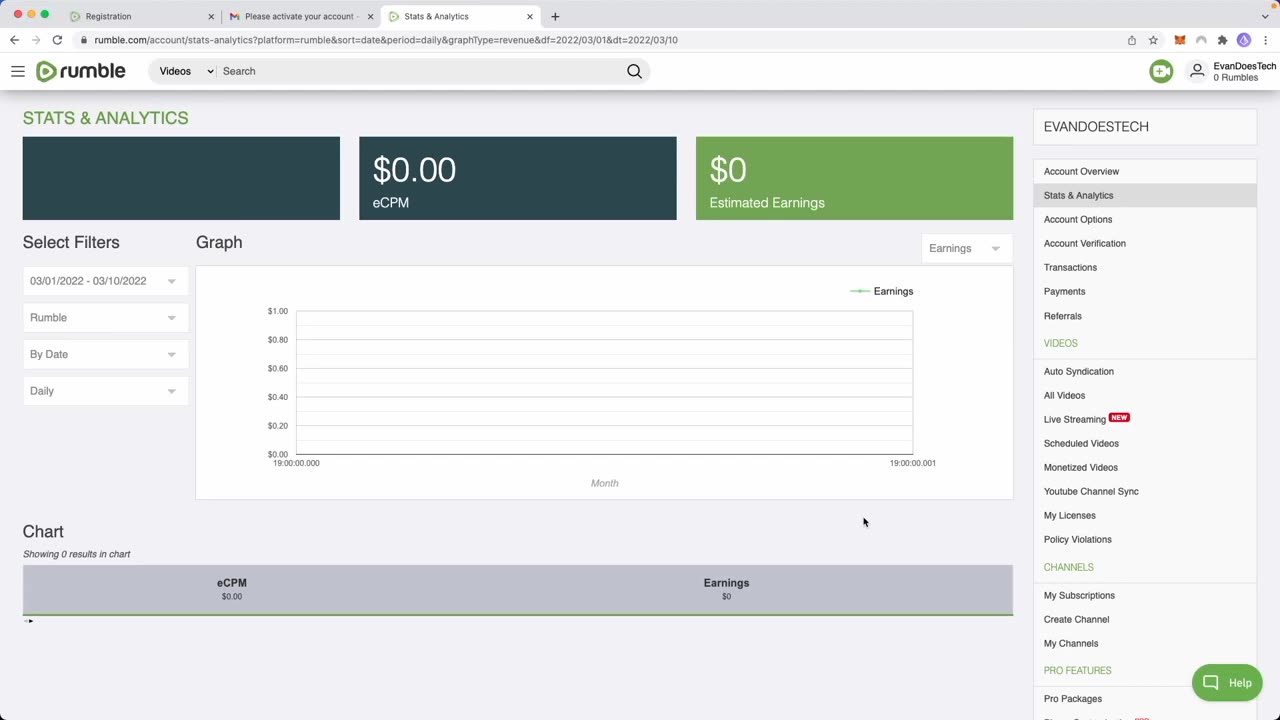Screen dimensions: 1280x720
Task: Click the Rumble logo
Action: (81, 71)
